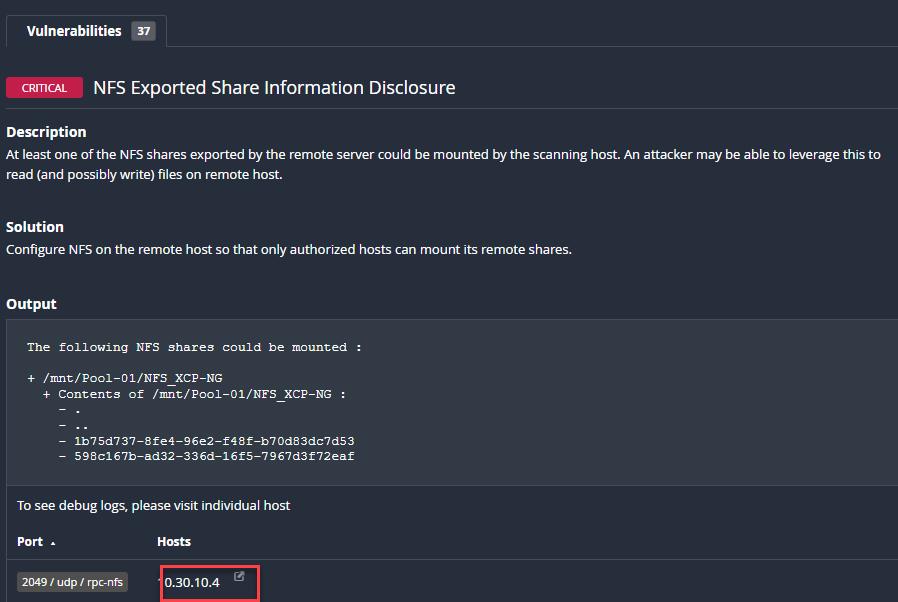Click the 2049 / udp / rpc-nfs port tag
Viewport: 898px width, 602px height.
coord(72,582)
